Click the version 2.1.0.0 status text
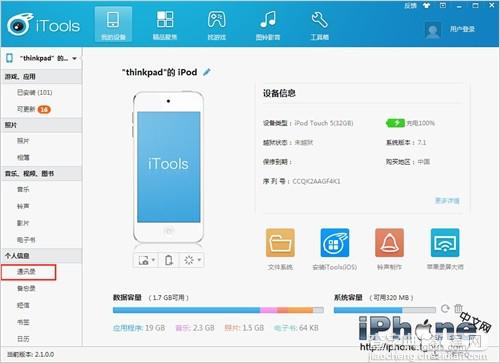Viewport: 500px width, 363px height. [31, 355]
